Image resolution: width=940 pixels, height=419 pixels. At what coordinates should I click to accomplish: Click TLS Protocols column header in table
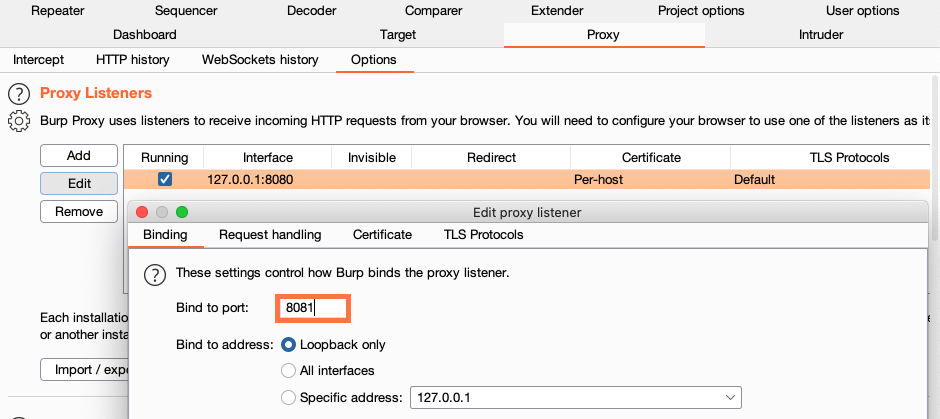click(830, 158)
